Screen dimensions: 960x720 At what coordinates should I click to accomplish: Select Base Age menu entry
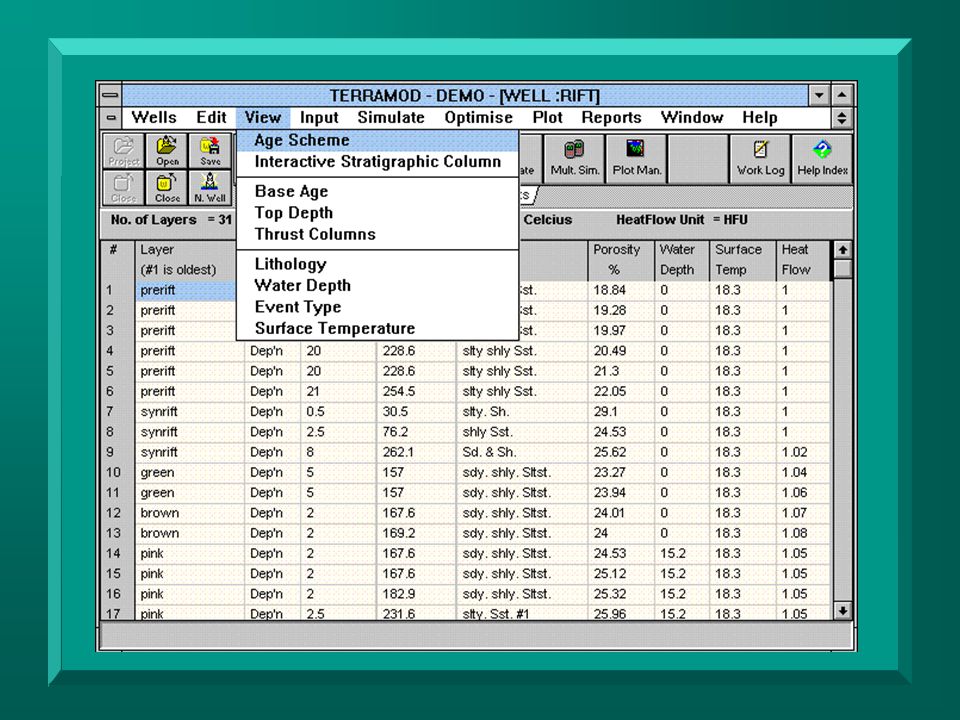pos(378,191)
